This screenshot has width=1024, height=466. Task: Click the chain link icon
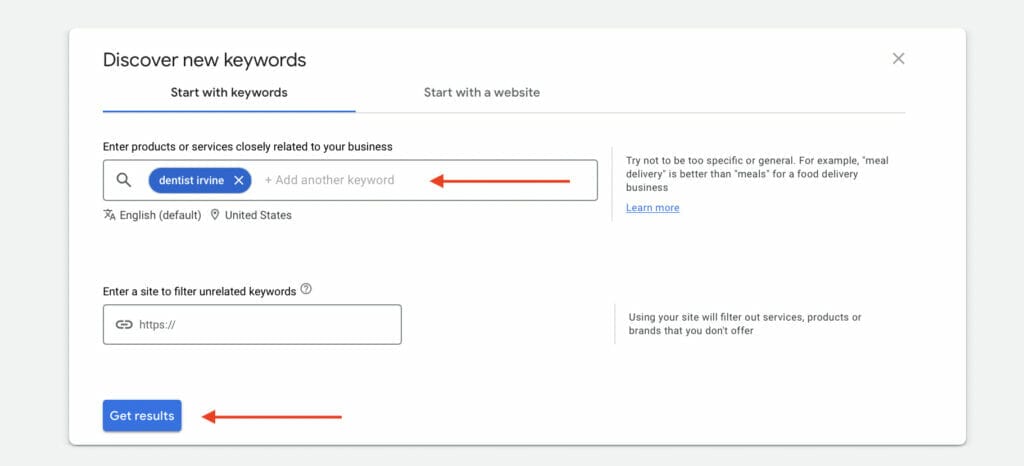124,324
